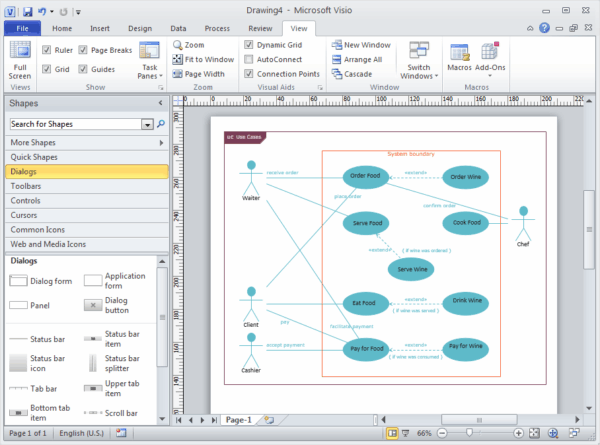Image resolution: width=600 pixels, height=445 pixels.
Task: Open the Search for Shapes dropdown arrow
Action: point(147,124)
